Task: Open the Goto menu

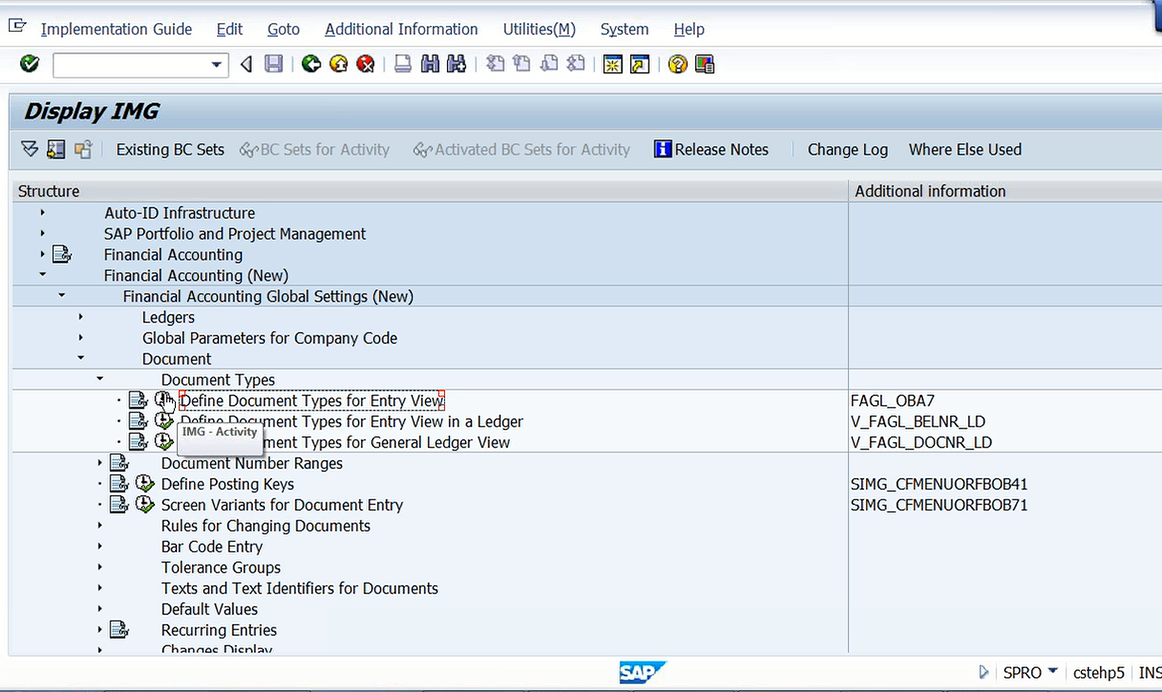Action: 283,29
